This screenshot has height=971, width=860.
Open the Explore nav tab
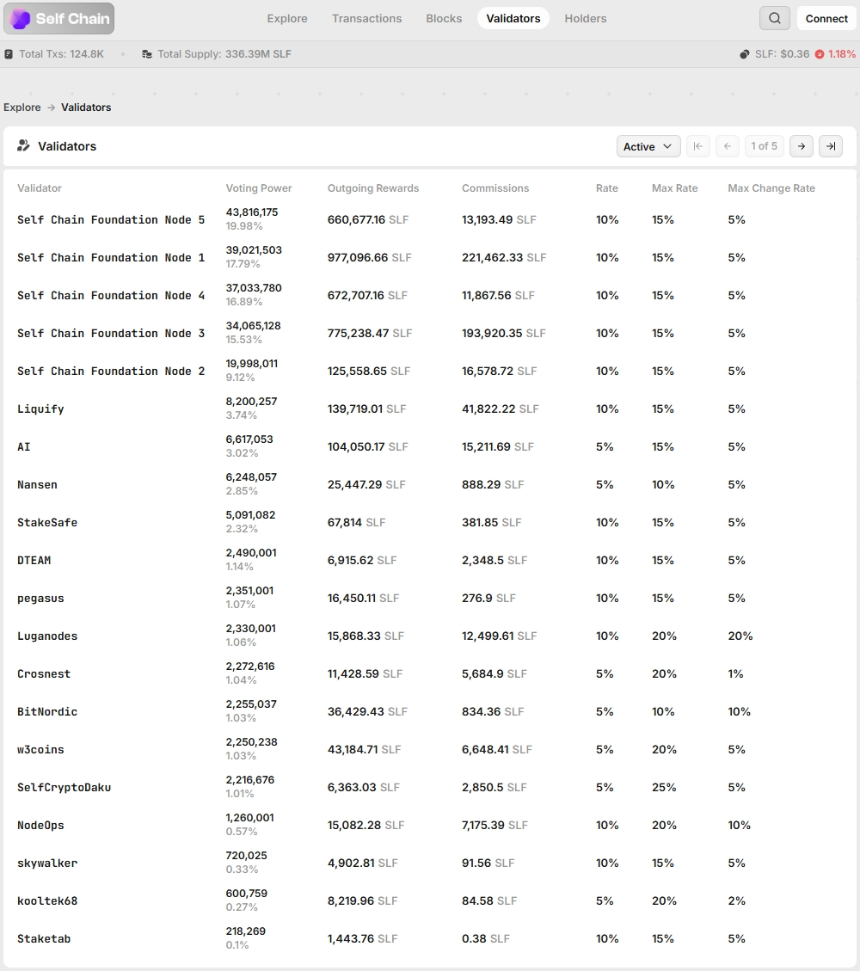(x=287, y=19)
